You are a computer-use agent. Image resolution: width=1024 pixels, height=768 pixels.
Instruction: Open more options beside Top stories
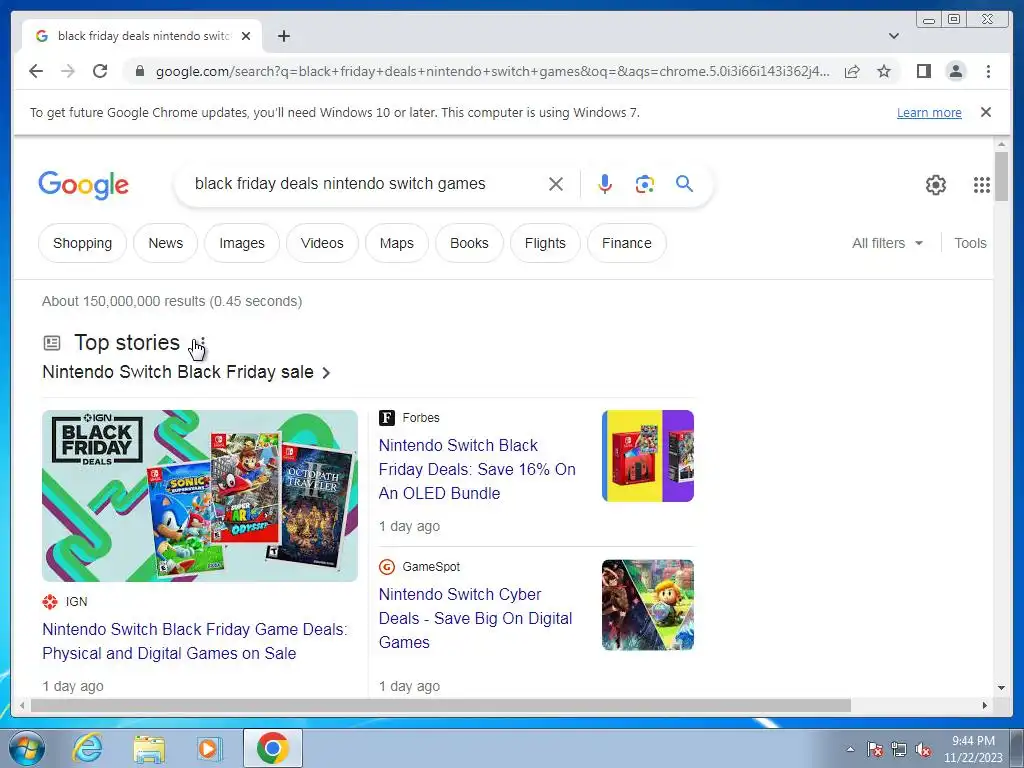coord(202,344)
